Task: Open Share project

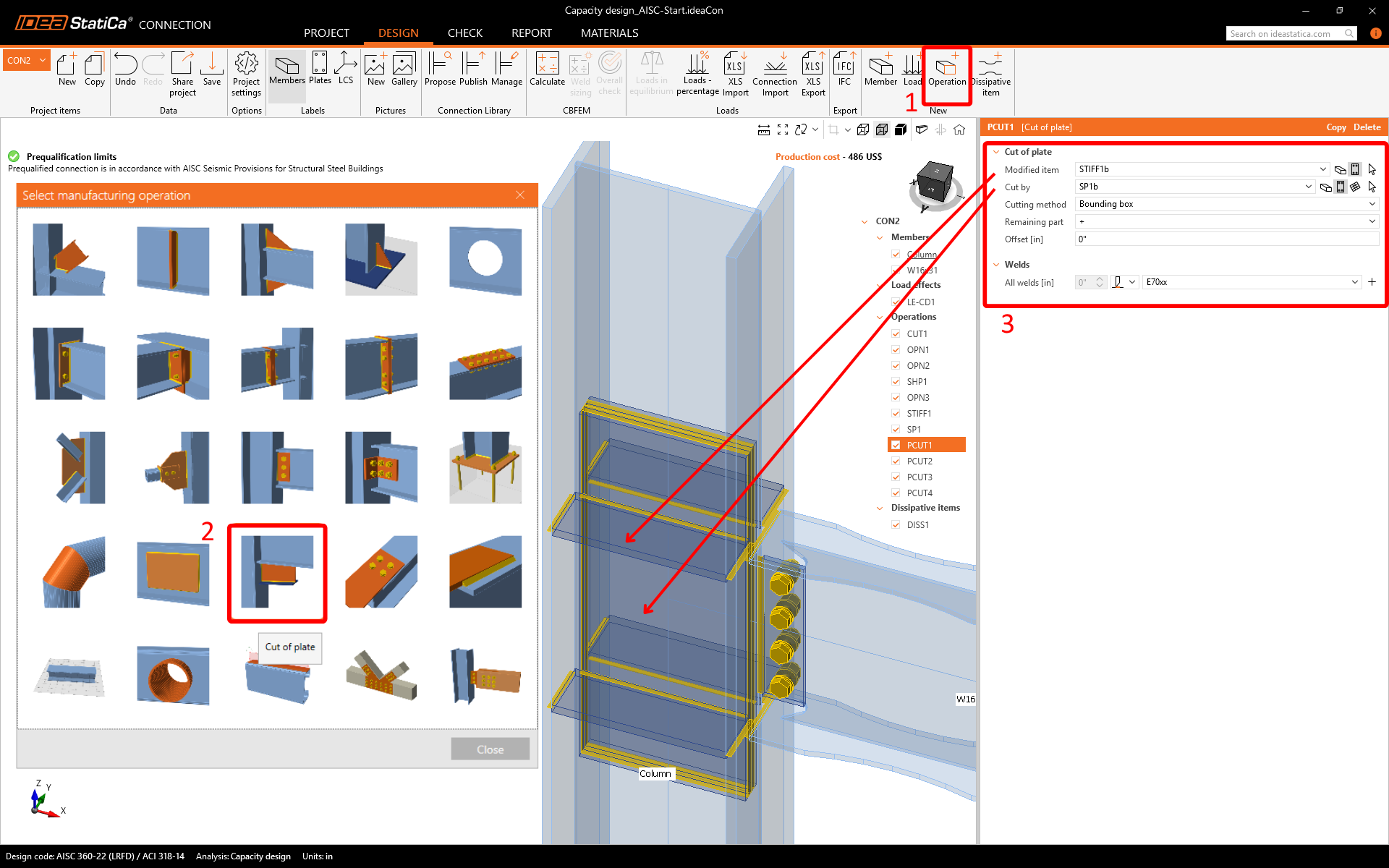Action: [182, 74]
